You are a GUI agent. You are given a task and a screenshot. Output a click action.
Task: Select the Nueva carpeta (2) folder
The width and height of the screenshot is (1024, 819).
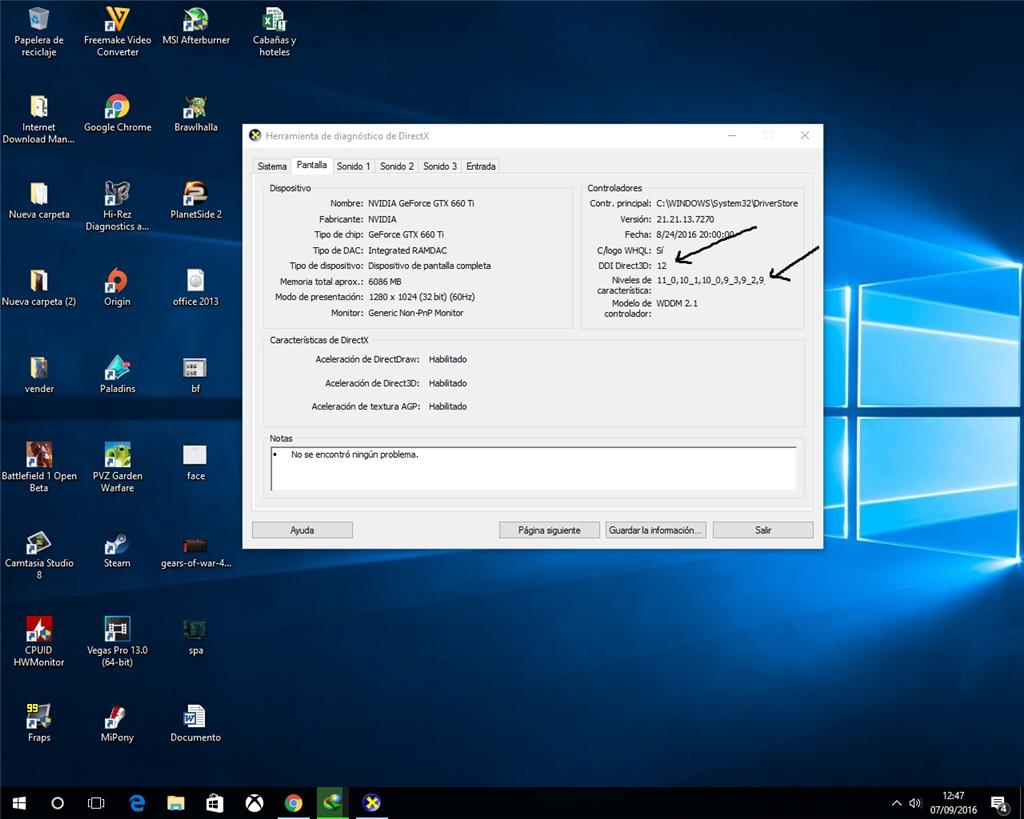[39, 288]
